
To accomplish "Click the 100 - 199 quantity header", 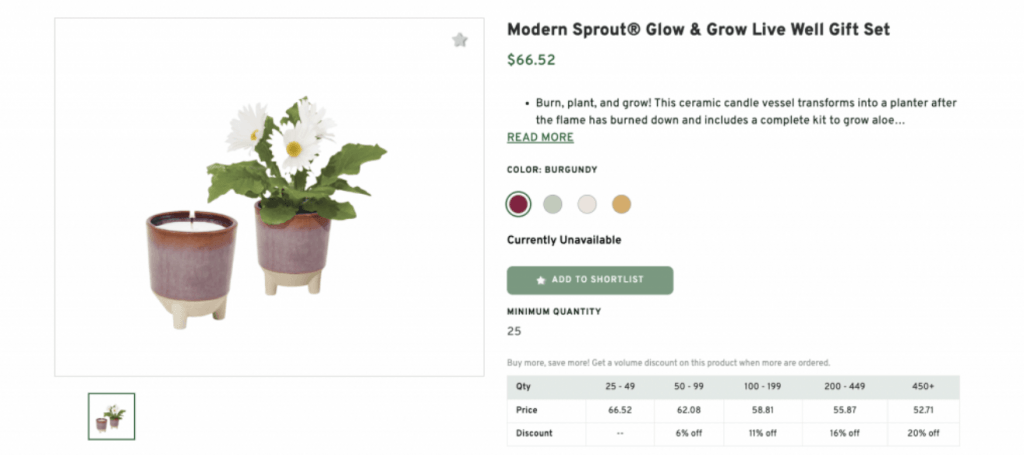I will 765,387.
